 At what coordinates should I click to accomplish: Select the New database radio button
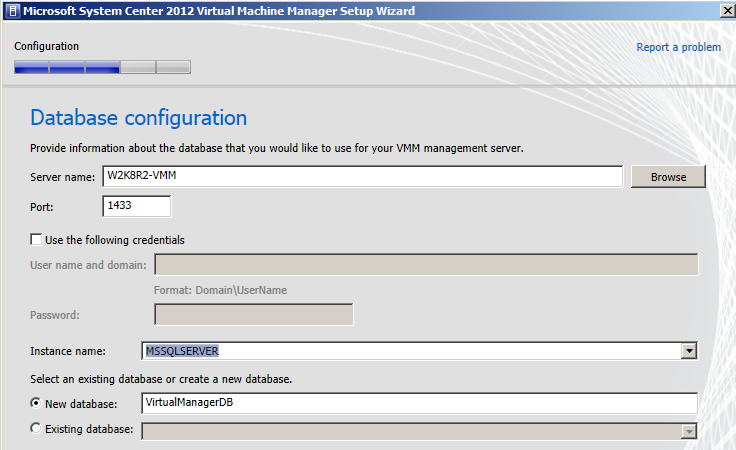click(x=36, y=403)
